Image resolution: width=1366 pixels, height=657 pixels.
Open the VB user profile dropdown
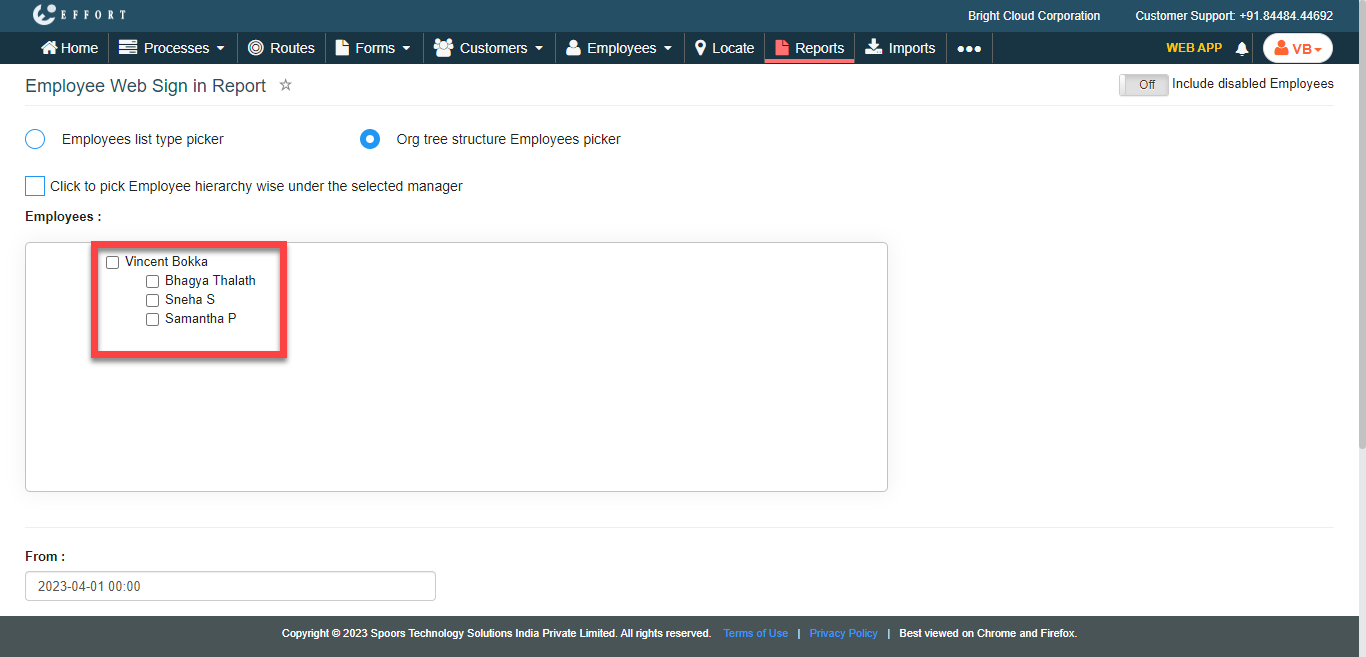1297,48
